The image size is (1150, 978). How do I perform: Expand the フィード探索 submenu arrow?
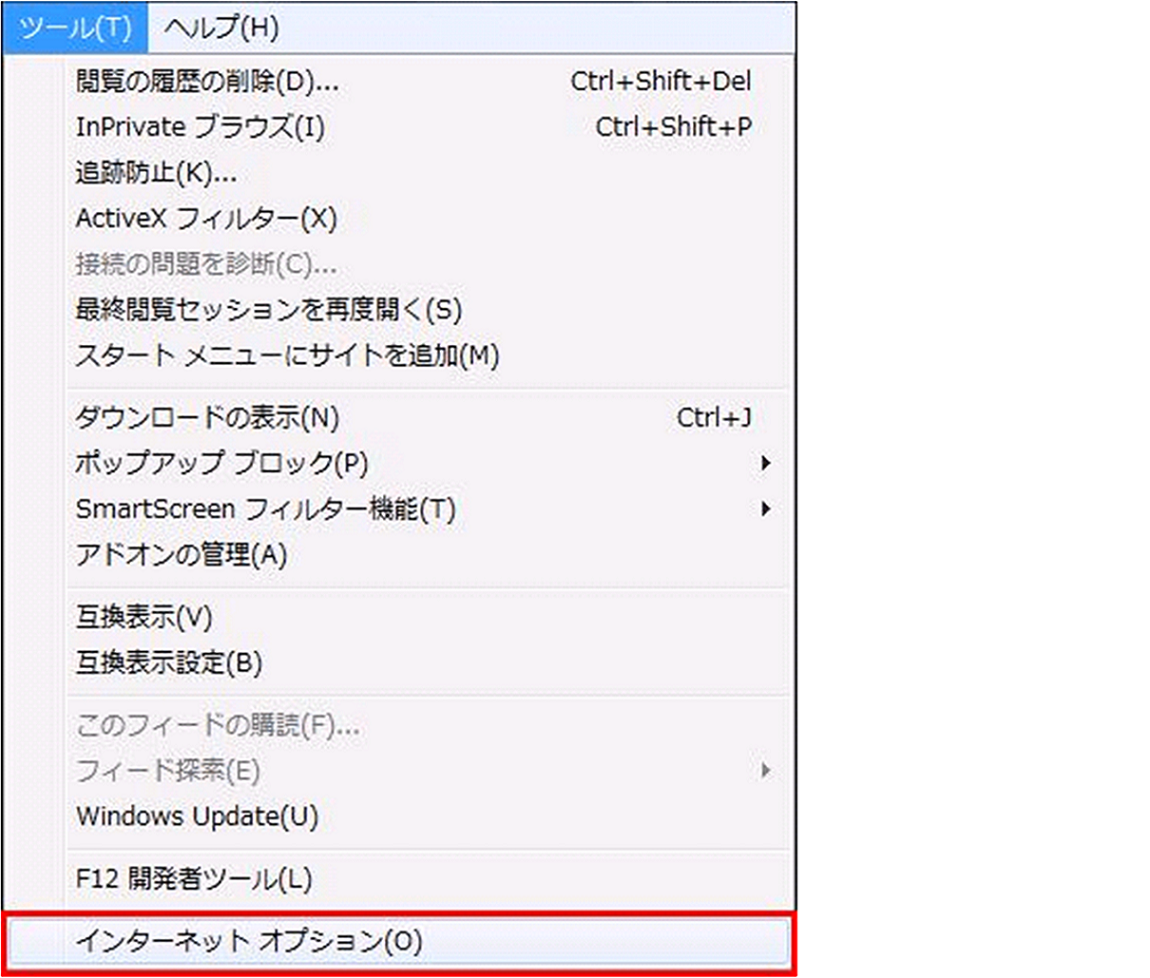[x=767, y=770]
